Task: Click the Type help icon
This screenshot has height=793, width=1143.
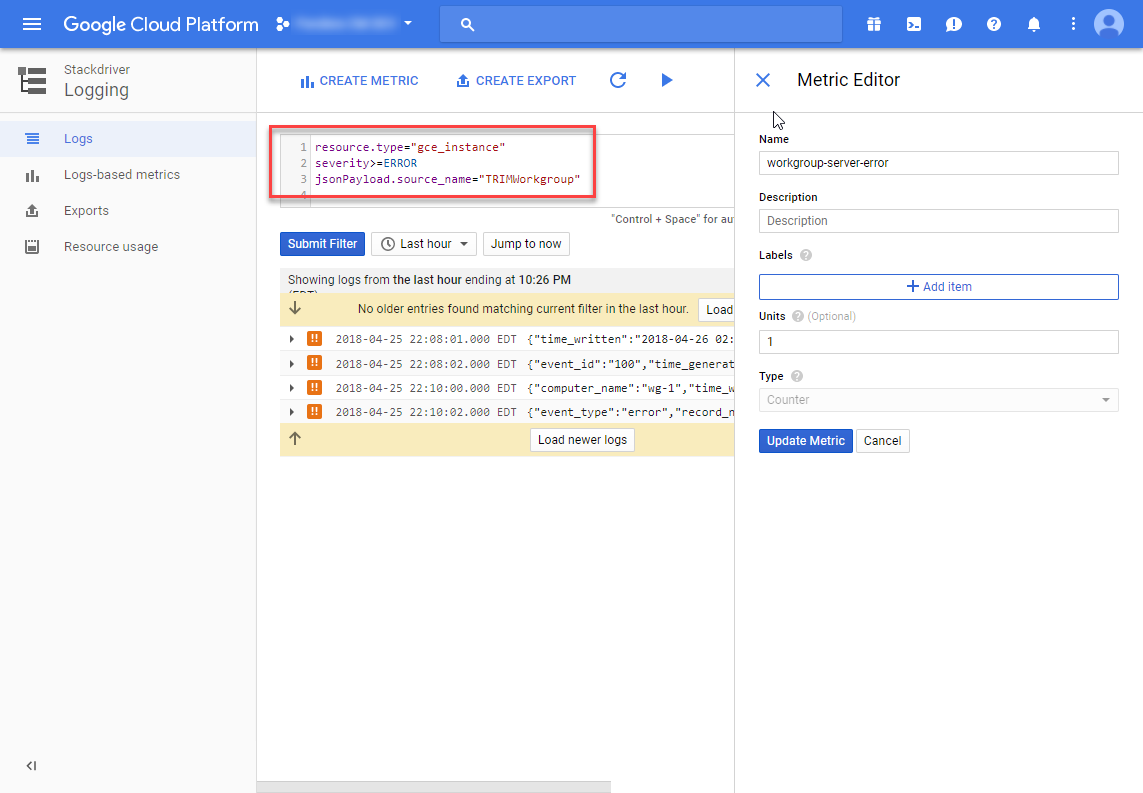Action: (797, 376)
